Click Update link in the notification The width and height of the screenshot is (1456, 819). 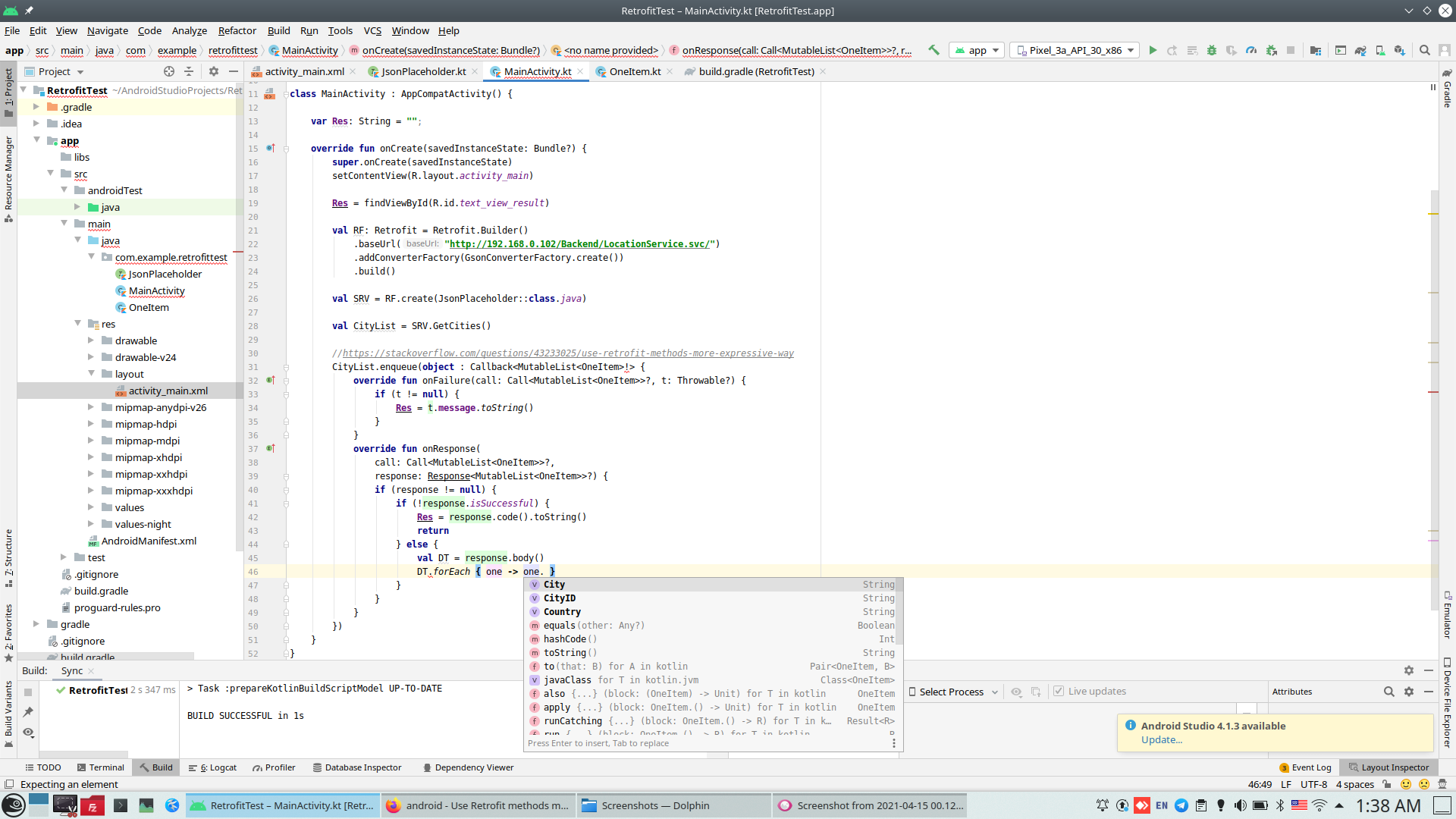coord(1161,739)
